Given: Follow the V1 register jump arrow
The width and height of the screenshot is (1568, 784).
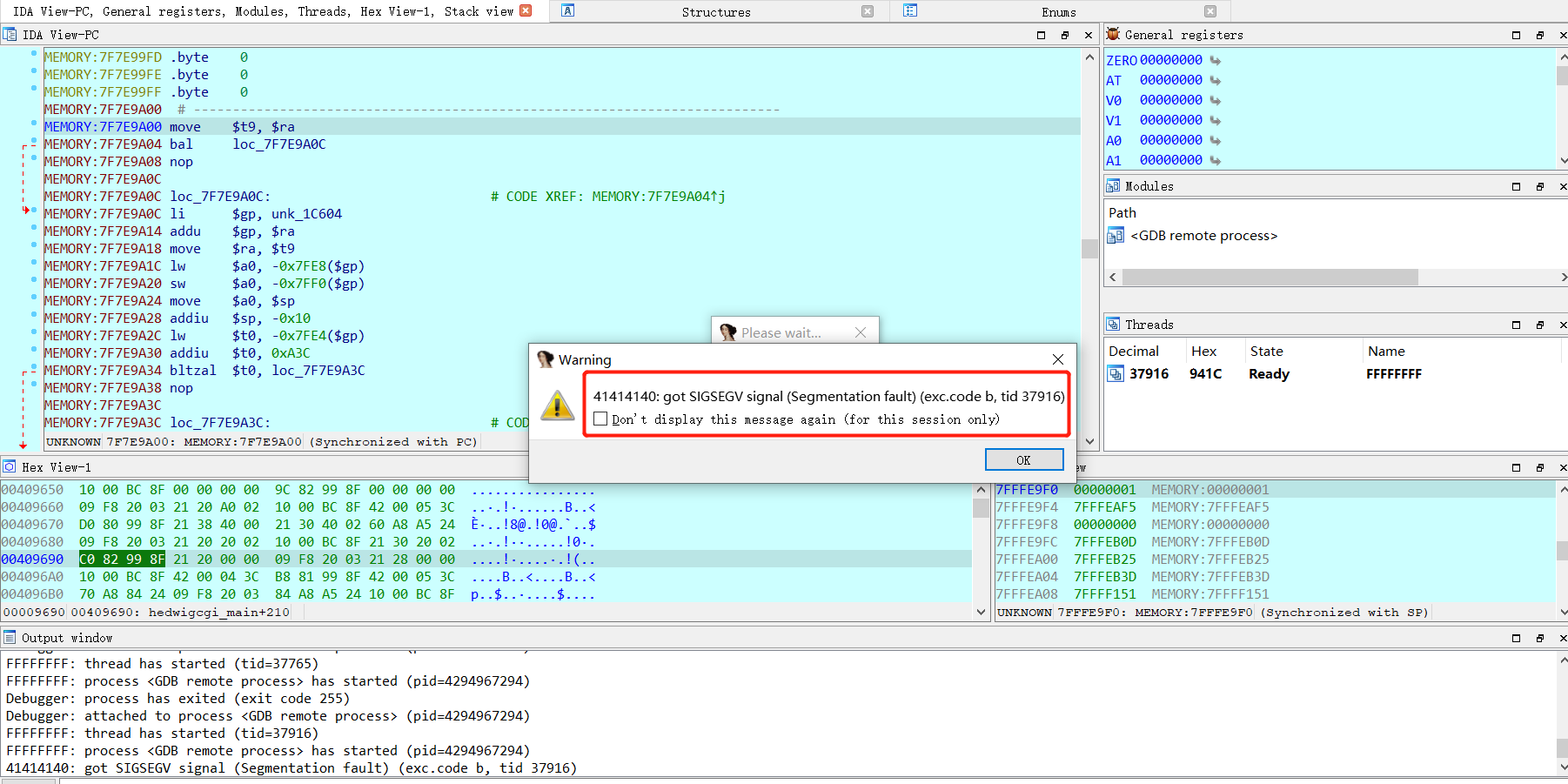Looking at the screenshot, I should pos(1216,121).
